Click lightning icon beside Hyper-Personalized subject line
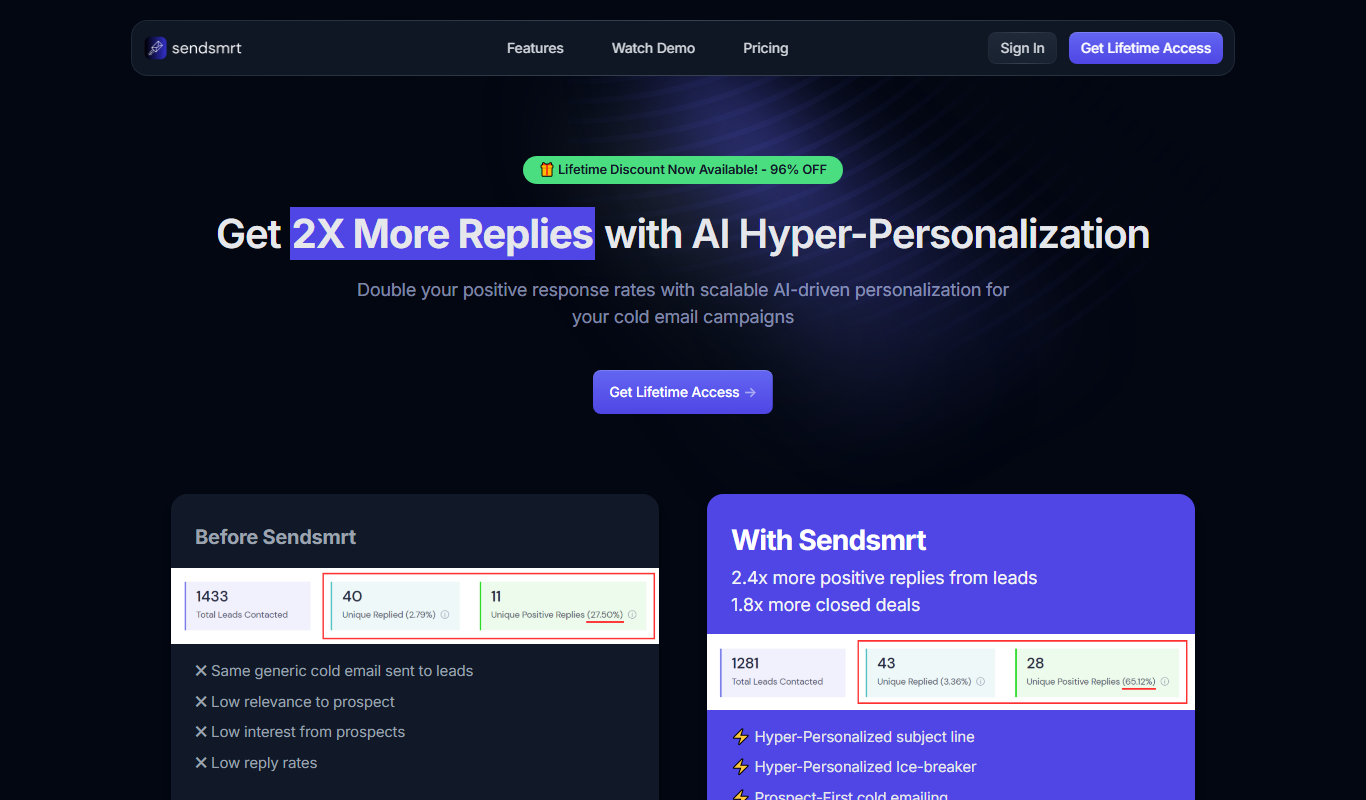 click(x=741, y=737)
